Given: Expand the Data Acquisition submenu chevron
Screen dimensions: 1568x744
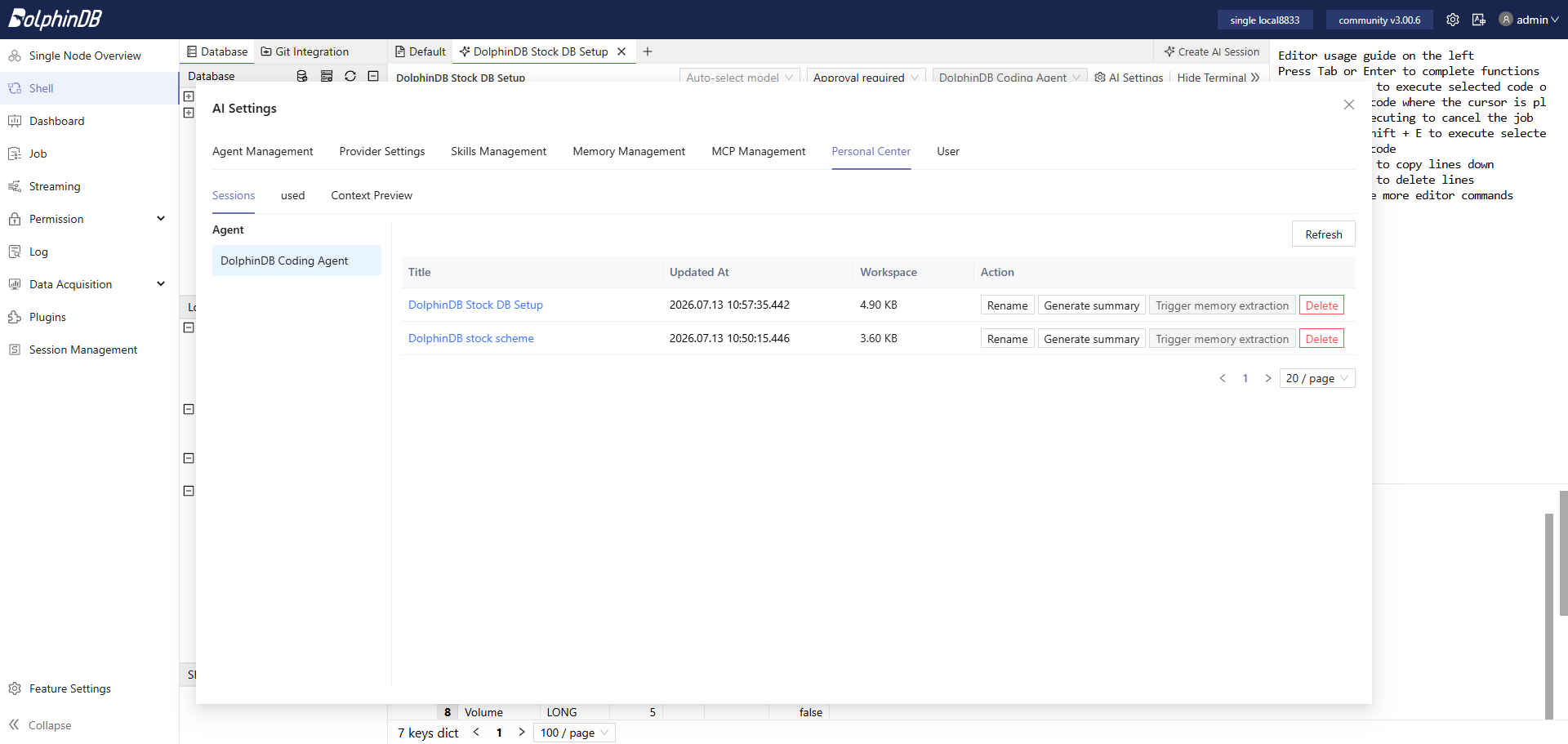Looking at the screenshot, I should [161, 284].
